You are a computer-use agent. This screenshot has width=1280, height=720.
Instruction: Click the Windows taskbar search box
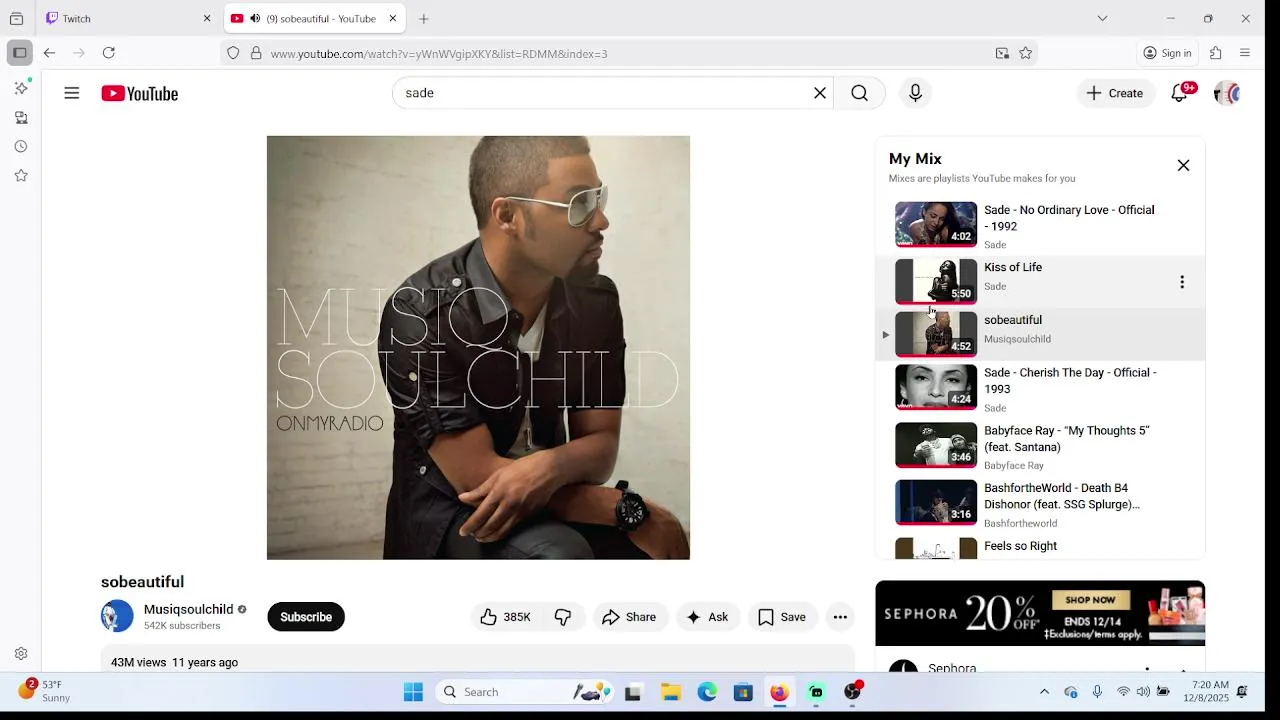tap(526, 692)
